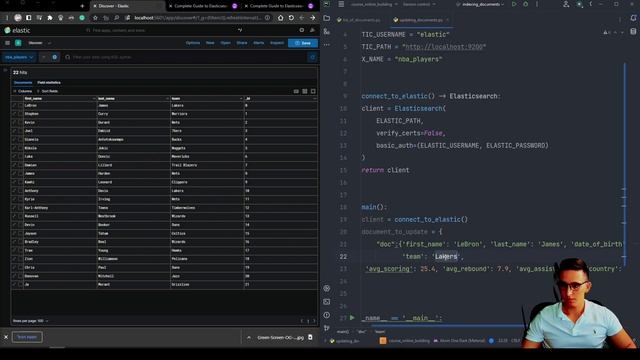This screenshot has height=360, width=640.
Task: Switch to the first PyCharm editor file tab
Action: 359,20
